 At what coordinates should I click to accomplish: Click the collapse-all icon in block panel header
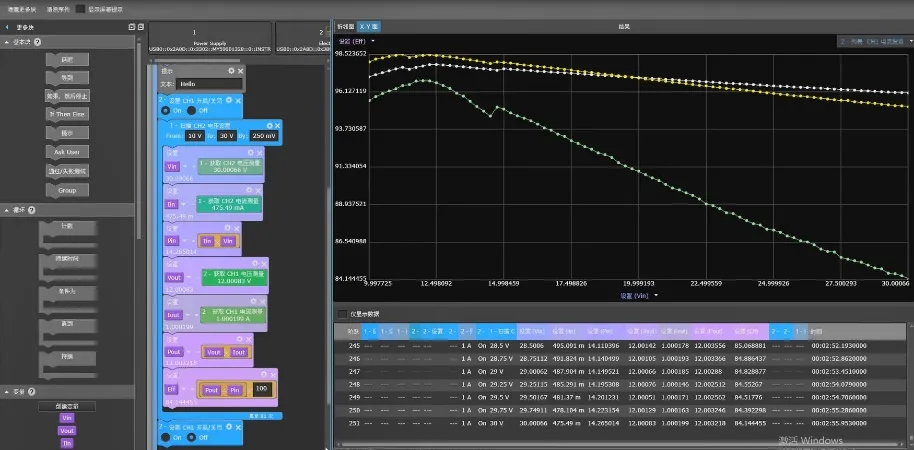[140, 27]
